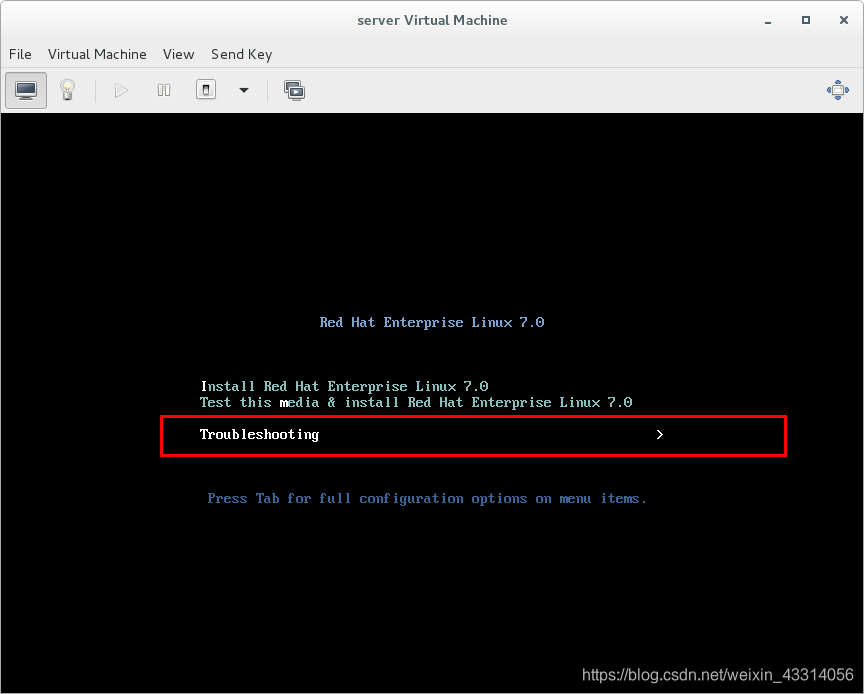The height and width of the screenshot is (694, 864).
Task: Power on the virtual machine
Action: click(x=121, y=90)
